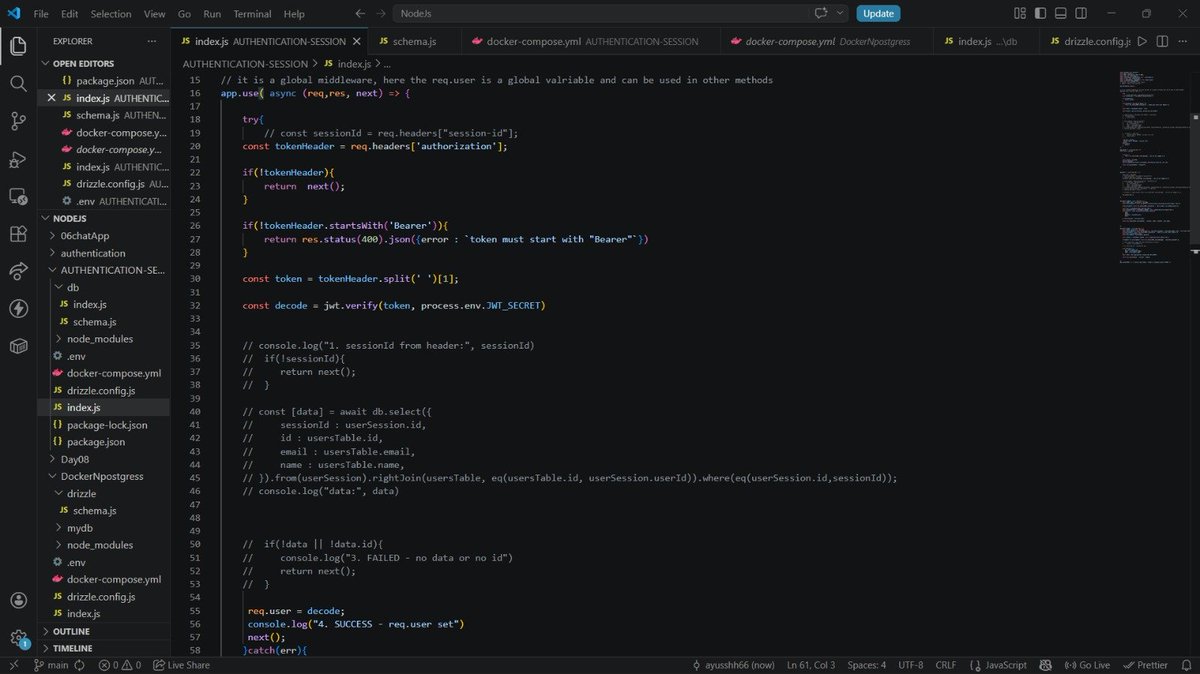Image resolution: width=1200 pixels, height=674 pixels.
Task: Open the remote window indicator in status bar
Action: click(x=12, y=665)
